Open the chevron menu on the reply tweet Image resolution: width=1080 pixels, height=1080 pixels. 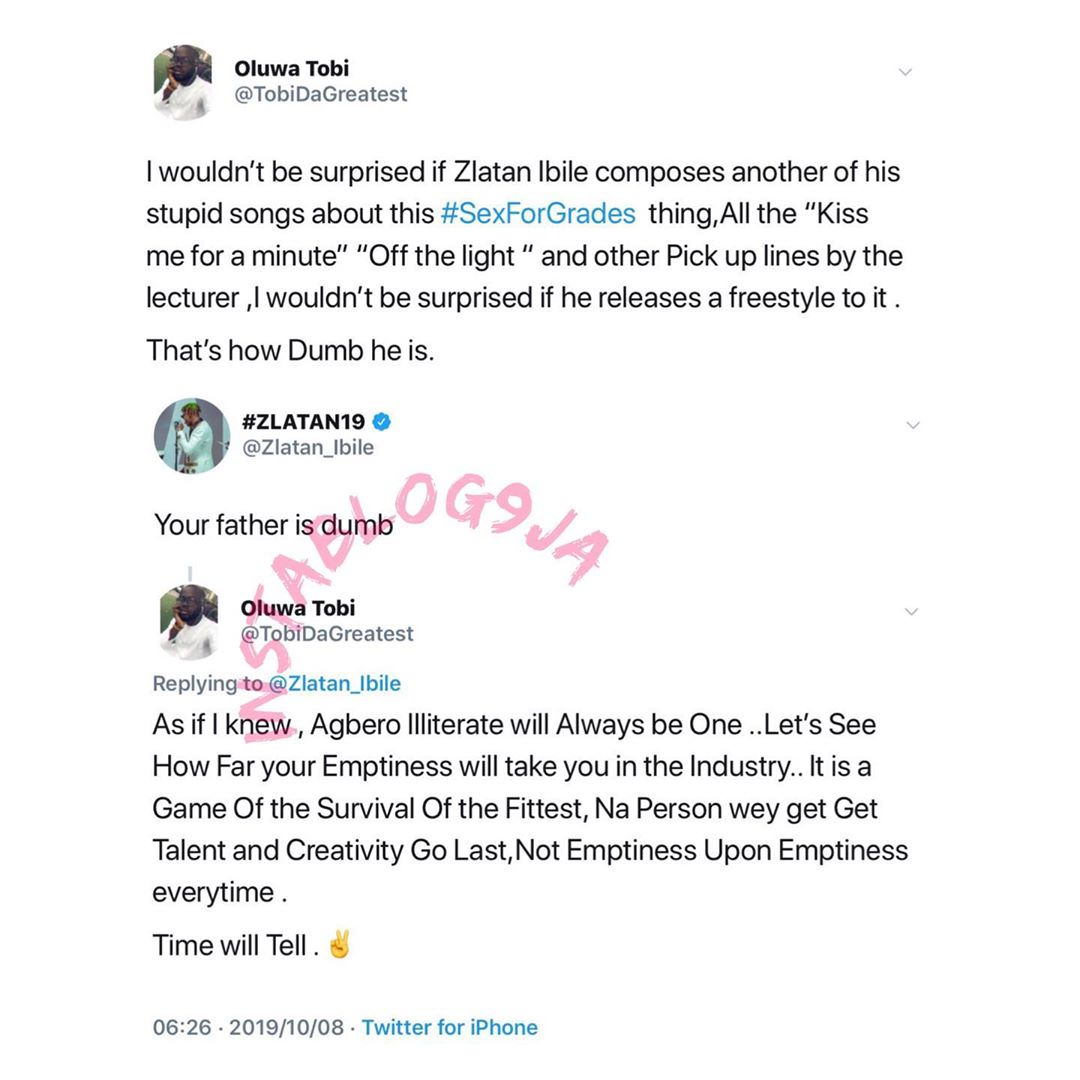tap(911, 611)
